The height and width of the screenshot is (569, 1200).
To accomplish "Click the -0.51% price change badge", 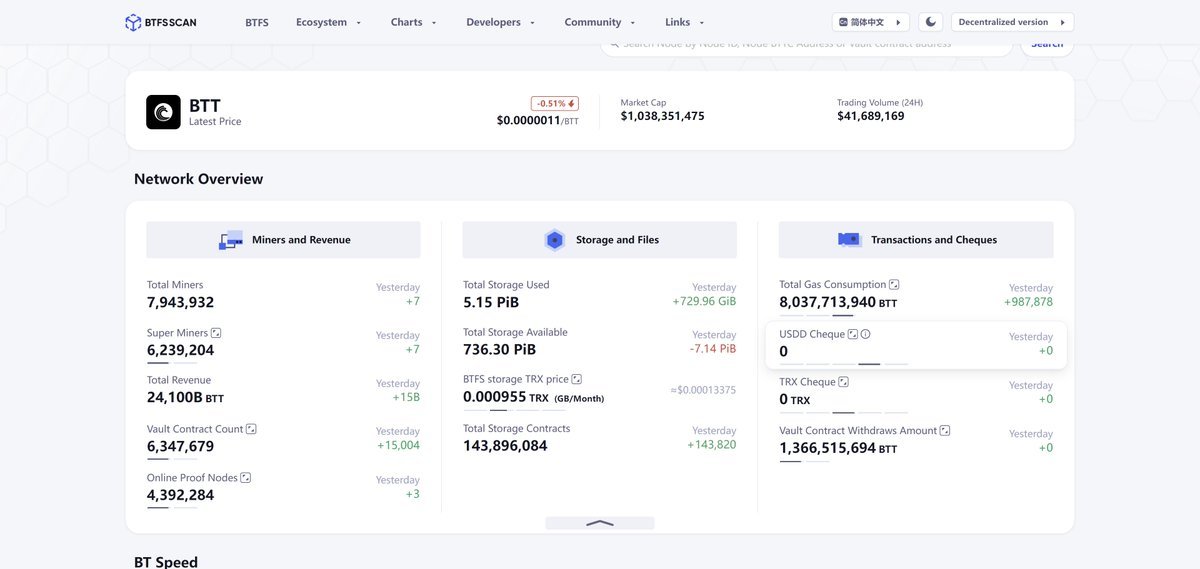I will pyautogui.click(x=554, y=103).
